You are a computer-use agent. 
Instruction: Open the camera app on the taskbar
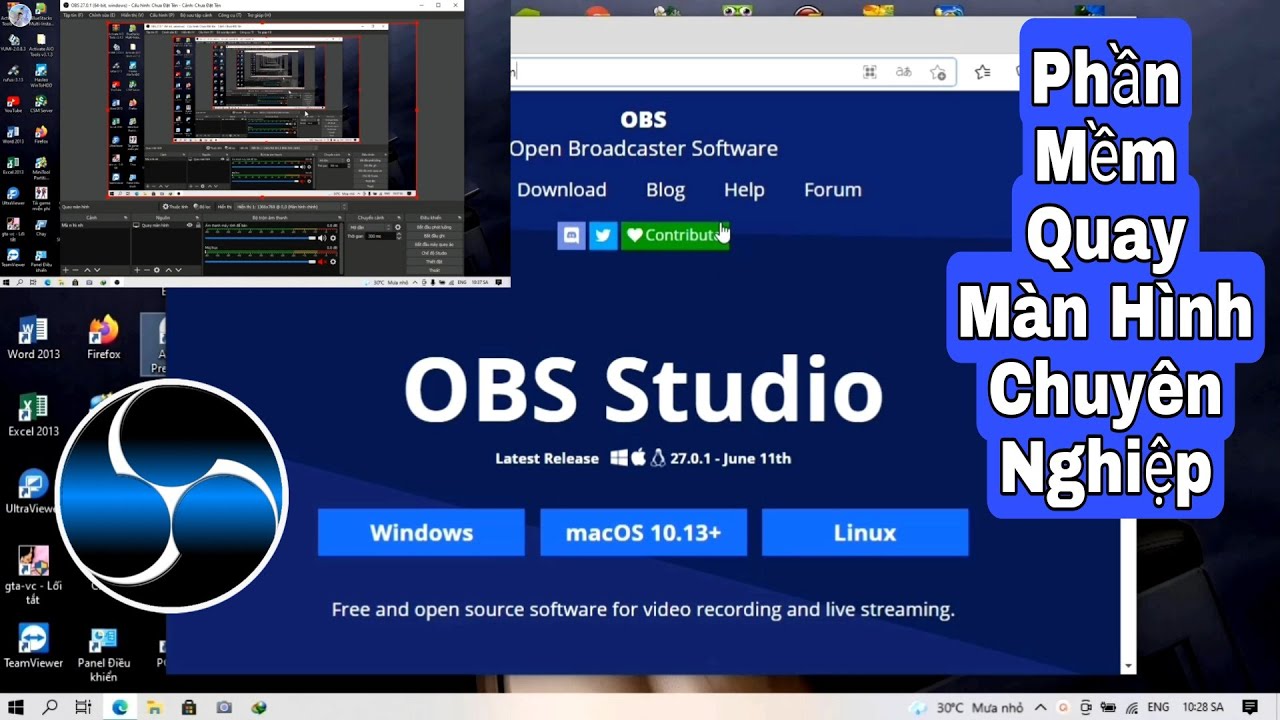coord(224,707)
